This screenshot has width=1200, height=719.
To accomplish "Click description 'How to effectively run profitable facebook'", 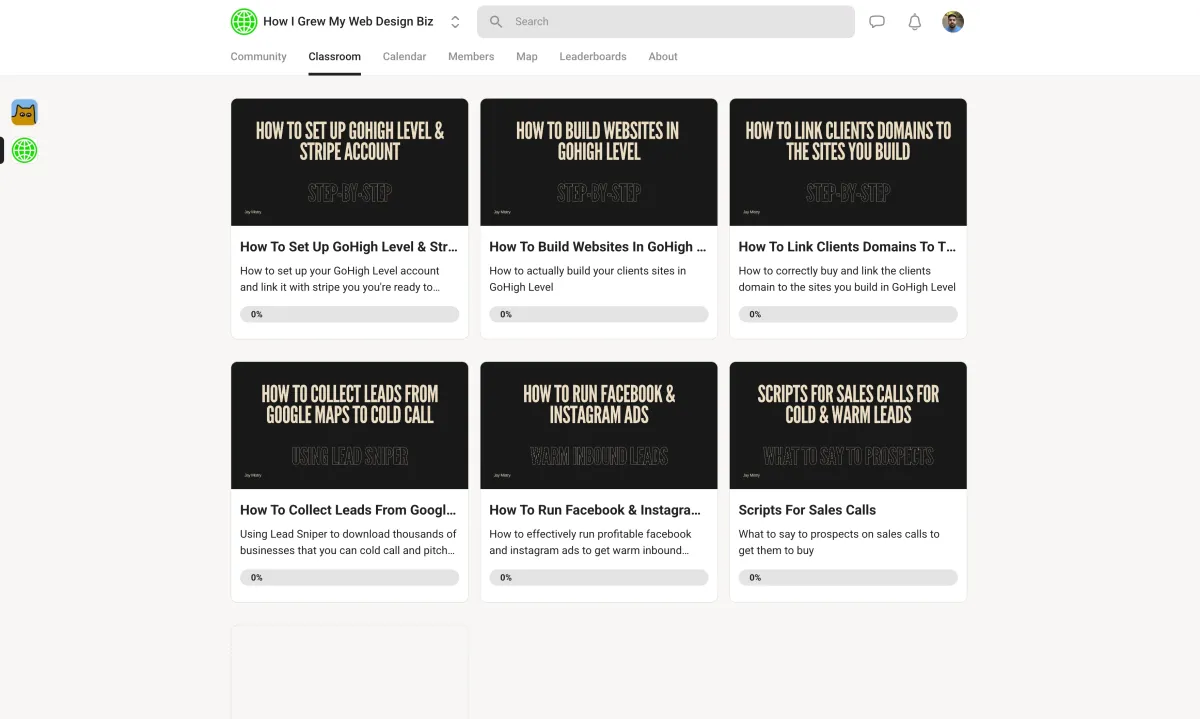I will [591, 542].
